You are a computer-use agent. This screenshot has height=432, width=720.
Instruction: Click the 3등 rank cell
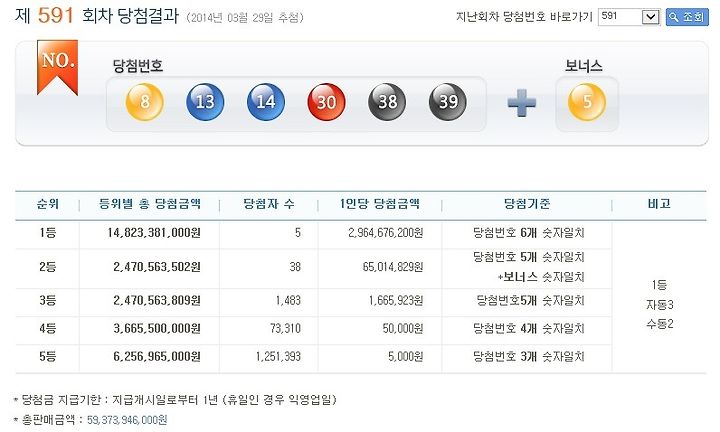(48, 301)
